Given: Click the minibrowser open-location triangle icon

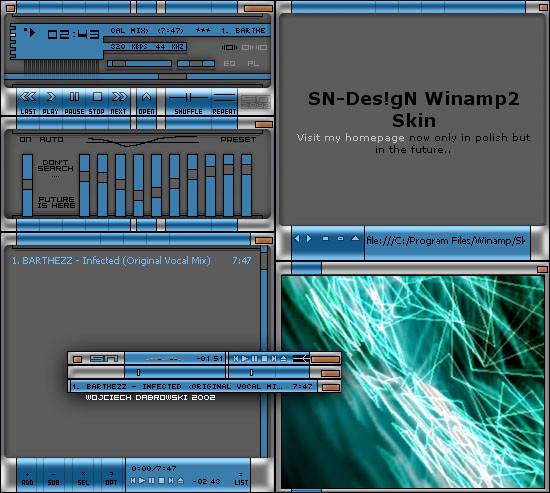Looking at the screenshot, I should coord(355,239).
